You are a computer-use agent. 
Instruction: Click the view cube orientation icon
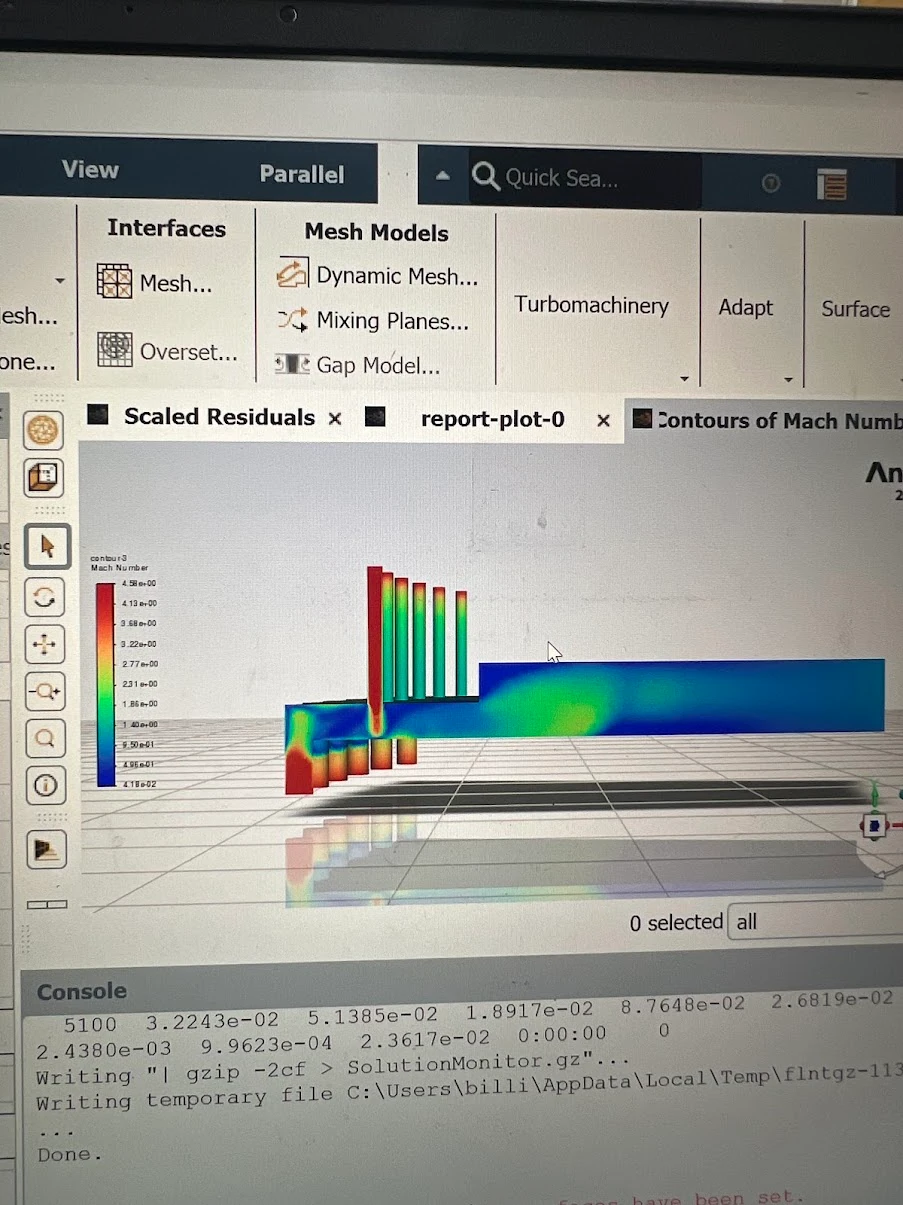[44, 478]
